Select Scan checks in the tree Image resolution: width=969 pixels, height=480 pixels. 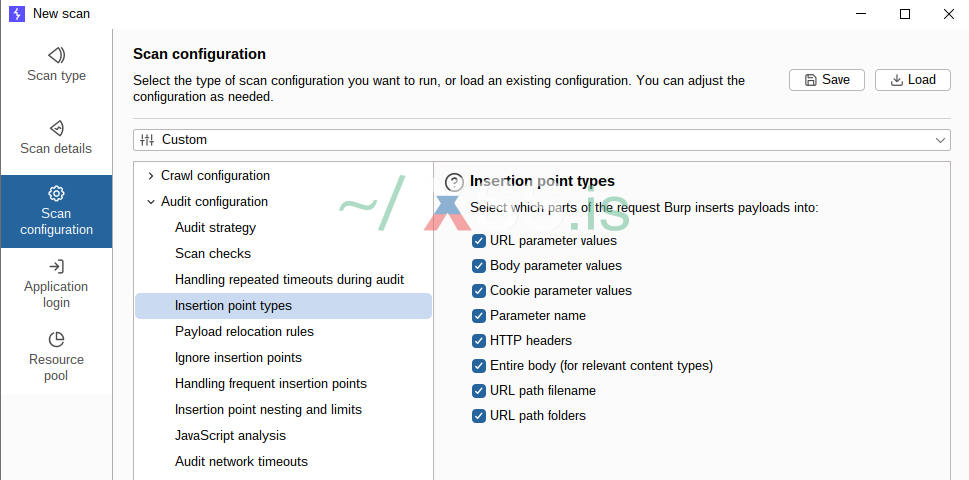click(x=213, y=254)
